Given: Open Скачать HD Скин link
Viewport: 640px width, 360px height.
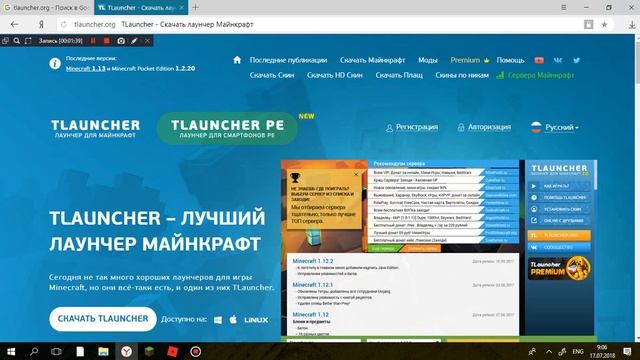Looking at the screenshot, I should [x=335, y=75].
